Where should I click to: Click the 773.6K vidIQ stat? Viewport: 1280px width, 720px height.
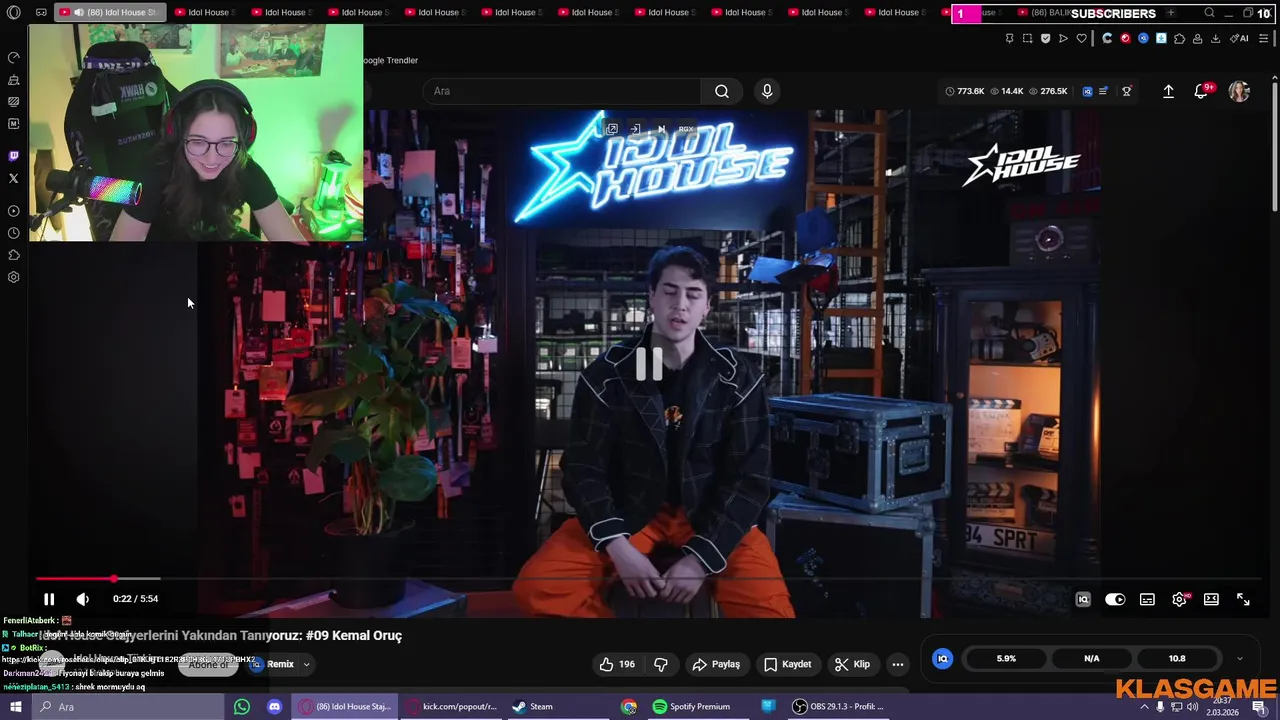[965, 91]
